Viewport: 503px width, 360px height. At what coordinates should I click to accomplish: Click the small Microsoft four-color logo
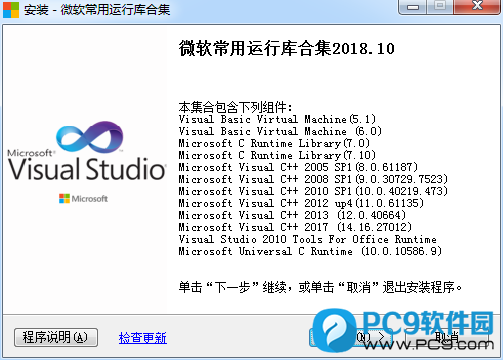pos(64,199)
